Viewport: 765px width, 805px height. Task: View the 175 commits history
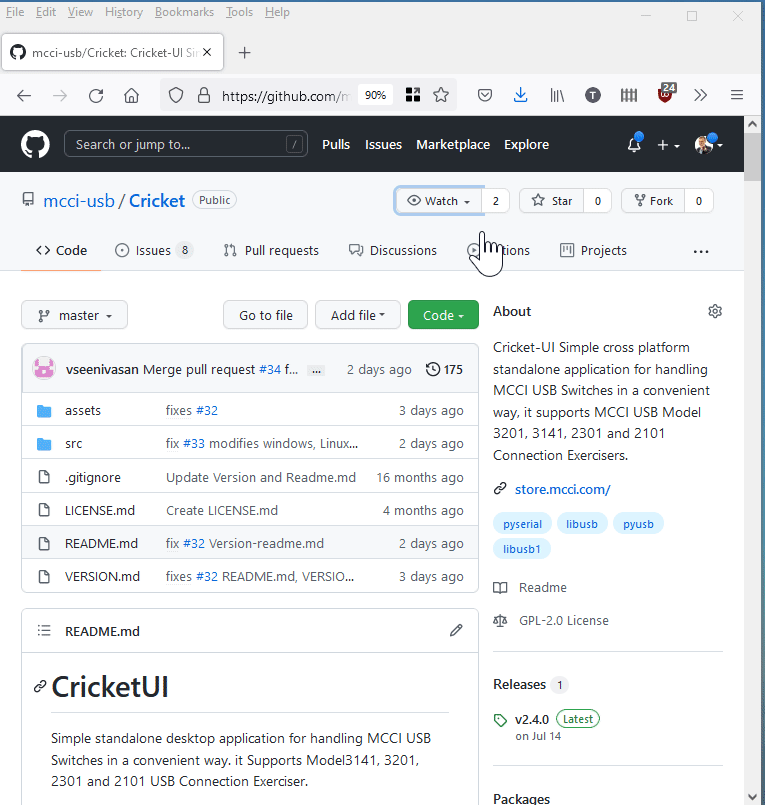pyautogui.click(x=444, y=370)
